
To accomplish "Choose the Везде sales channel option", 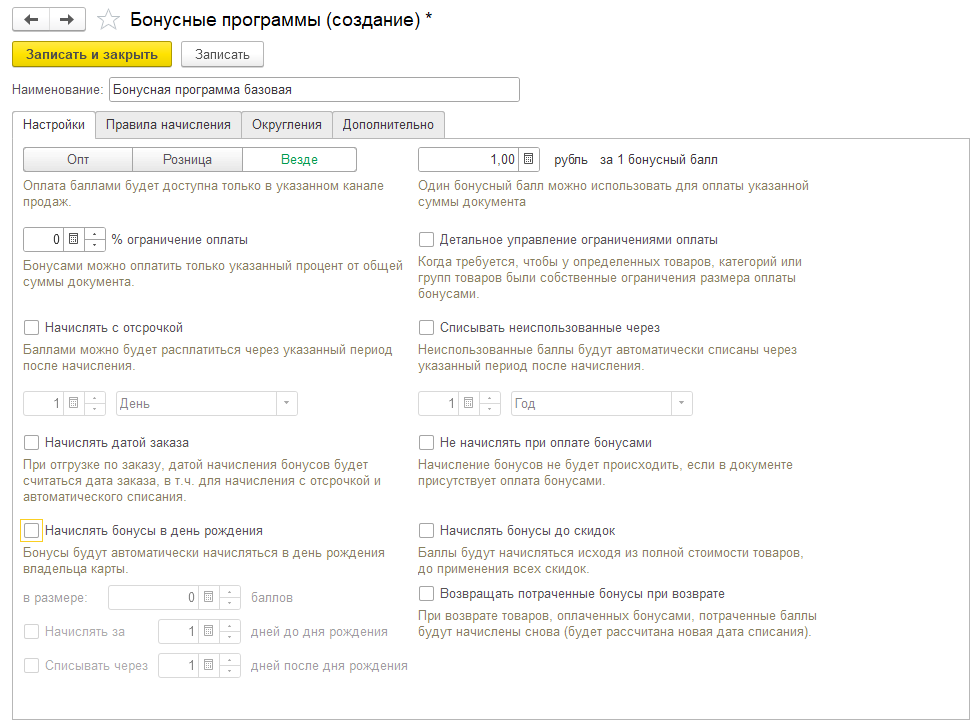I will (299, 159).
